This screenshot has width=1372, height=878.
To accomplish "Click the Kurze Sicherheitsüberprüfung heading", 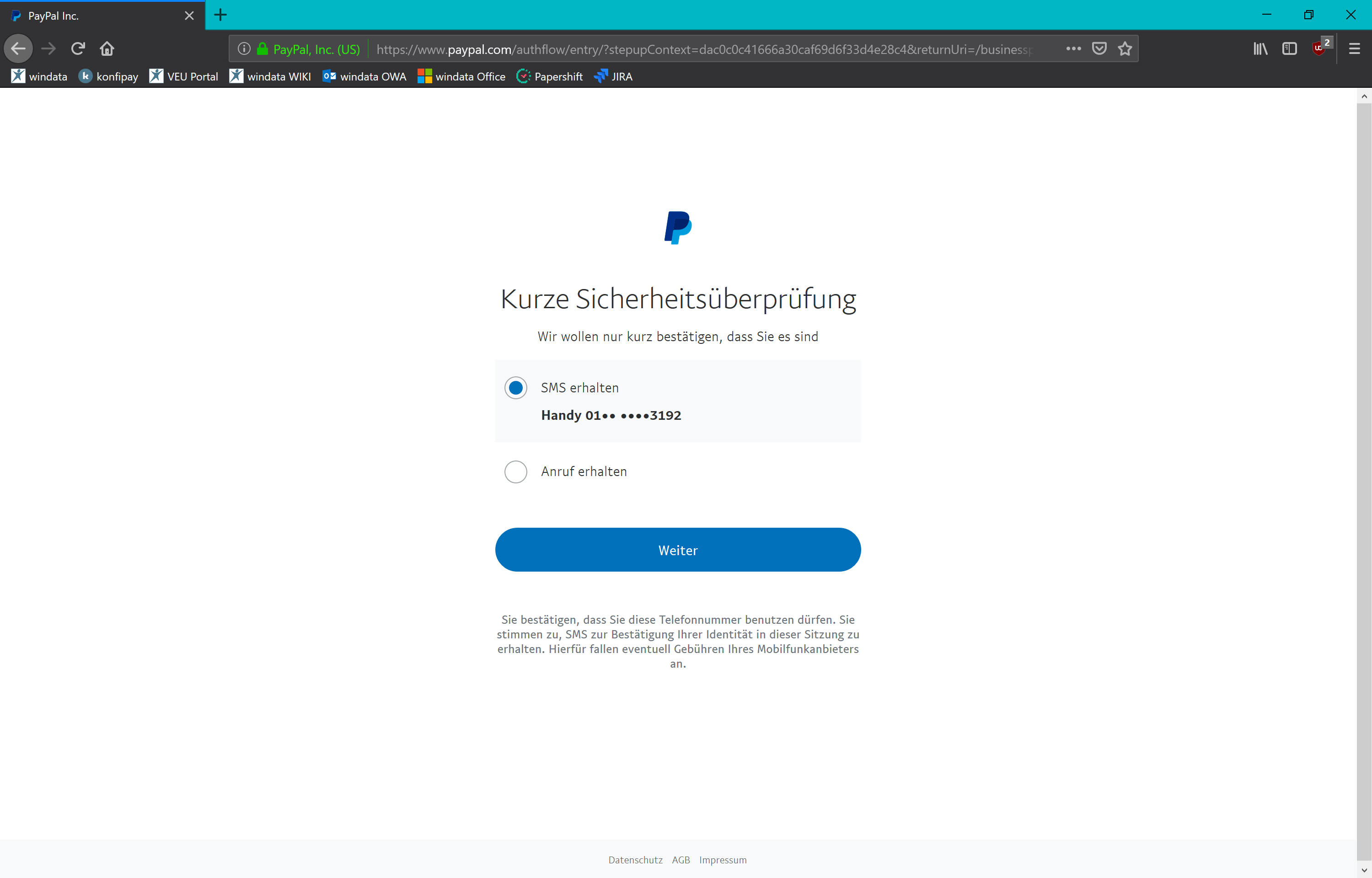I will tap(678, 300).
